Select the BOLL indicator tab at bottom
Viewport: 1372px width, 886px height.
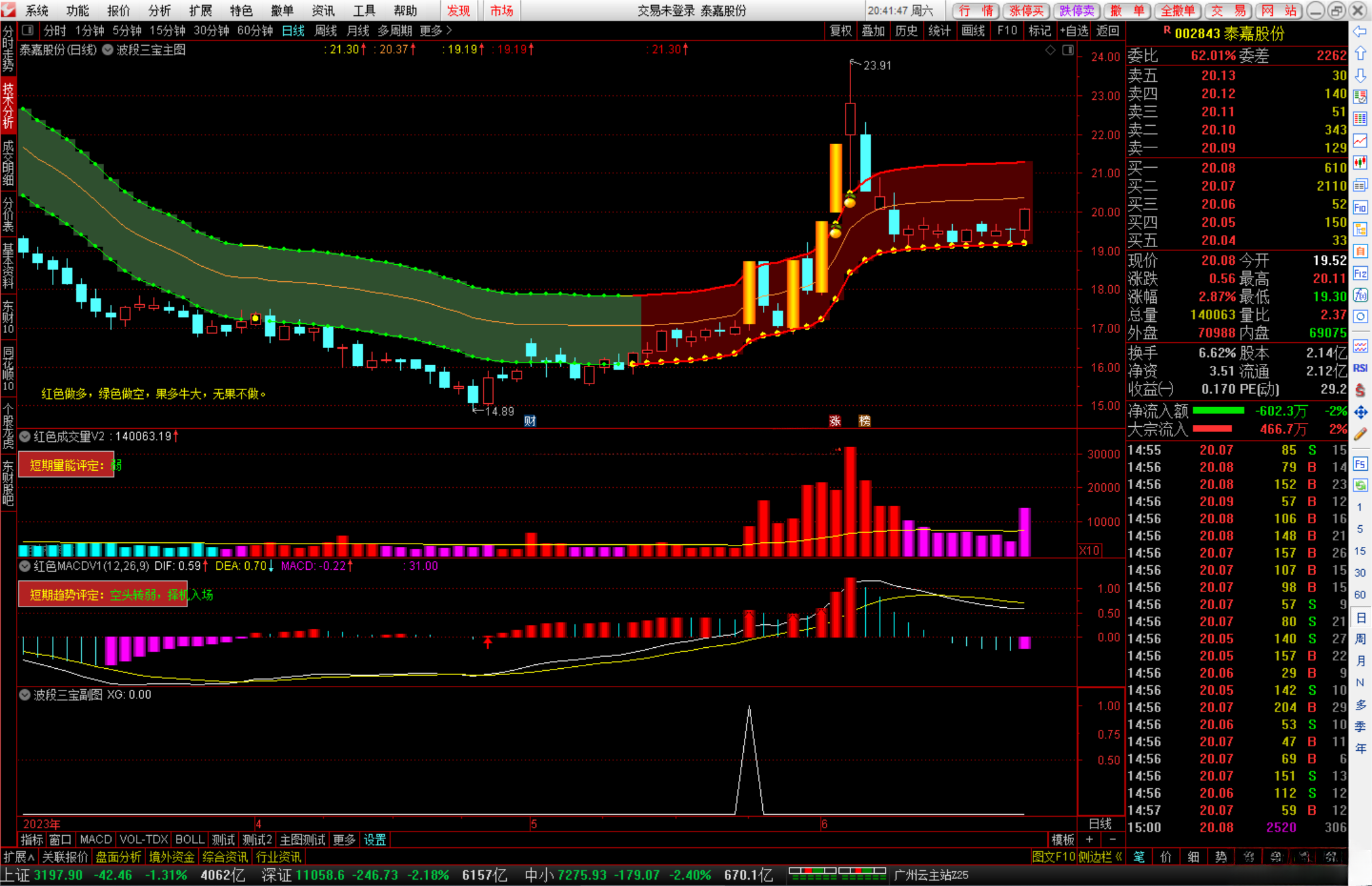(189, 840)
